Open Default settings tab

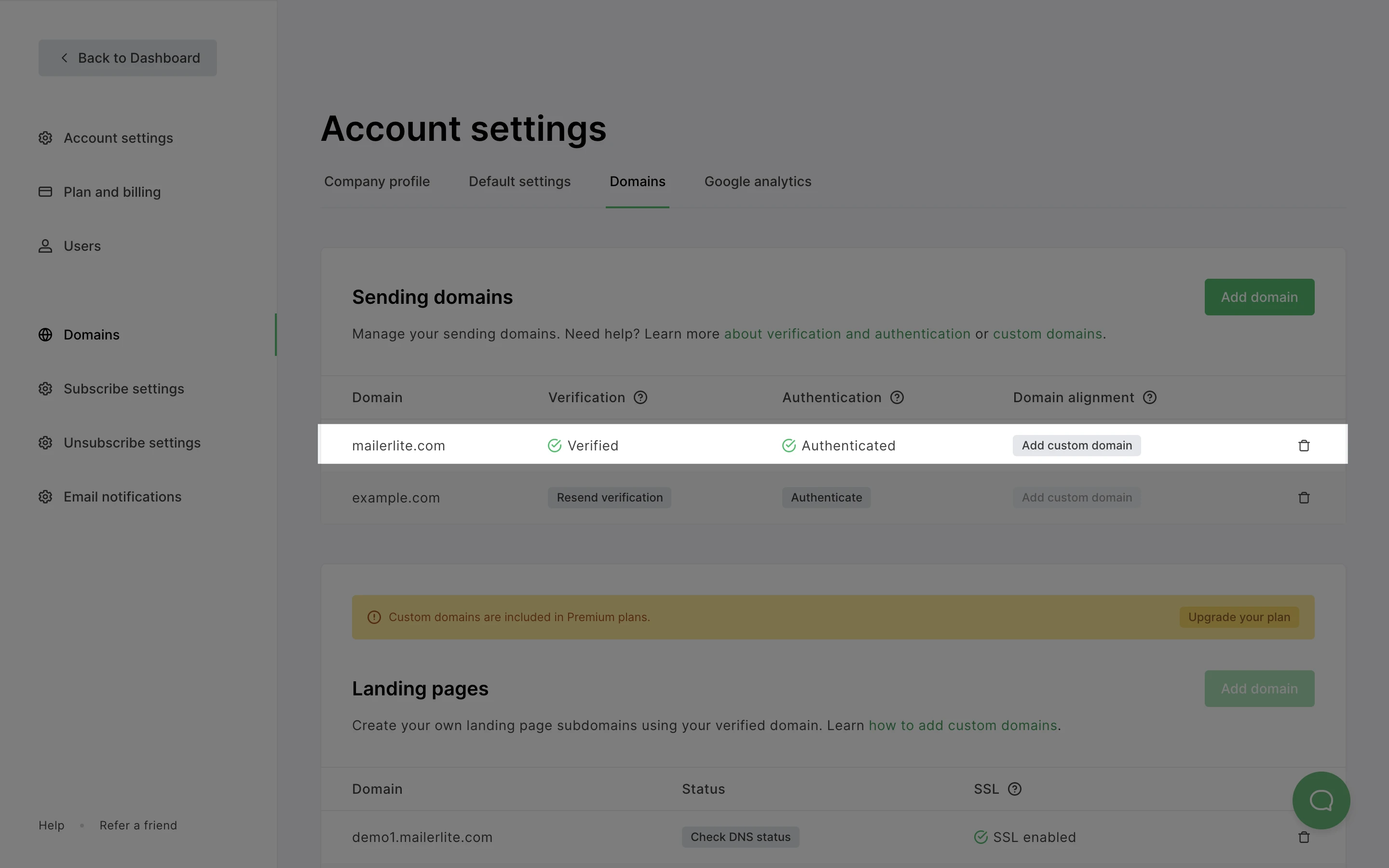519,181
